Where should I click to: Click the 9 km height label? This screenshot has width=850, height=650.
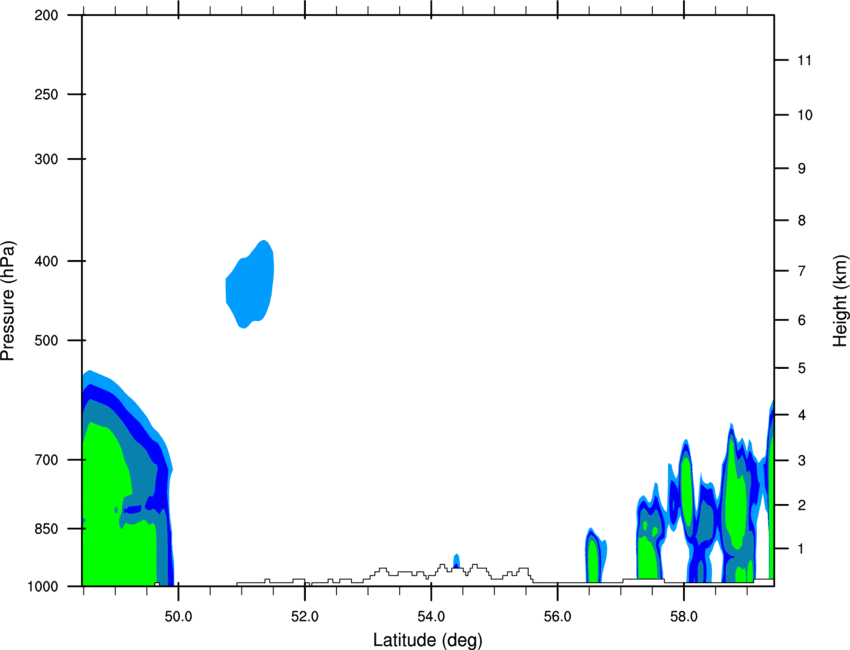click(801, 169)
